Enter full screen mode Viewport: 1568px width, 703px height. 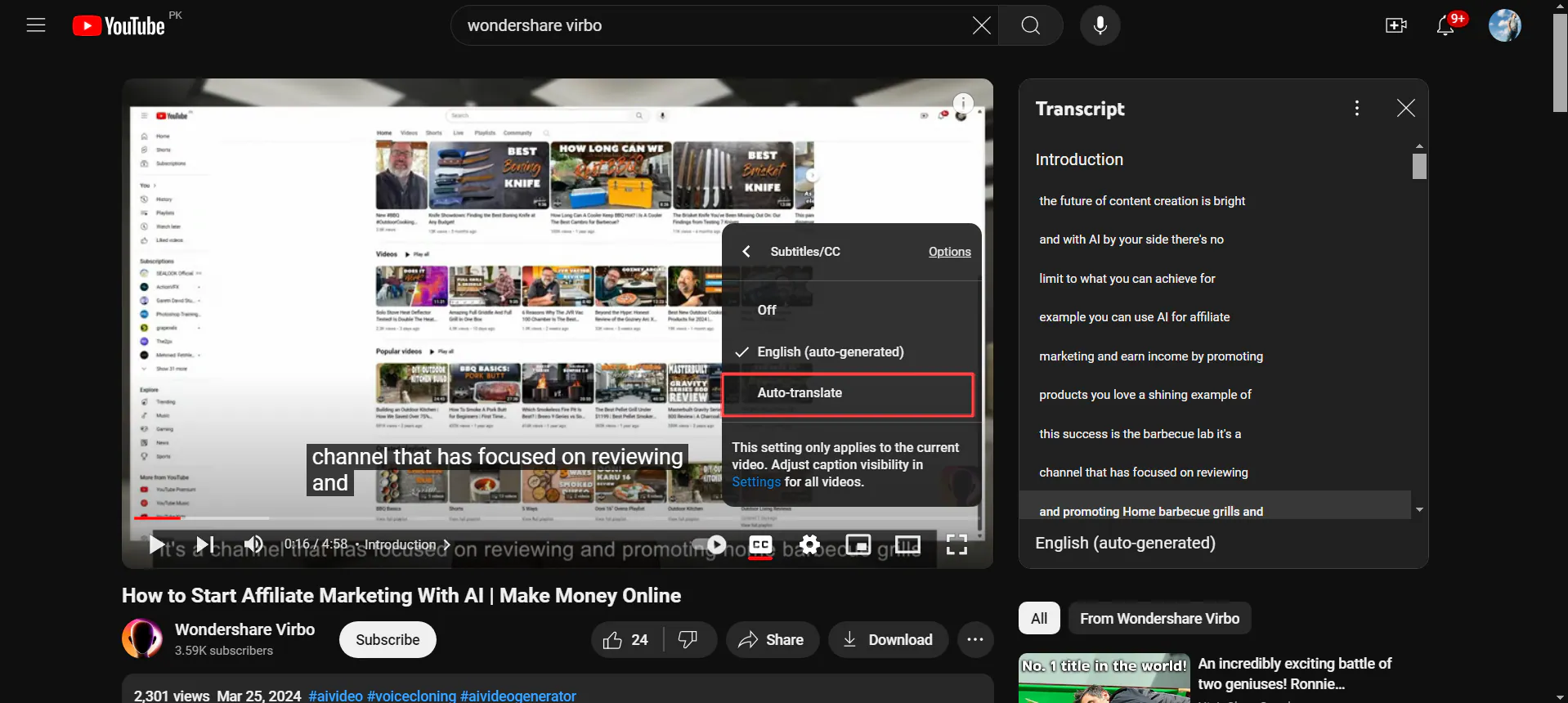[956, 544]
